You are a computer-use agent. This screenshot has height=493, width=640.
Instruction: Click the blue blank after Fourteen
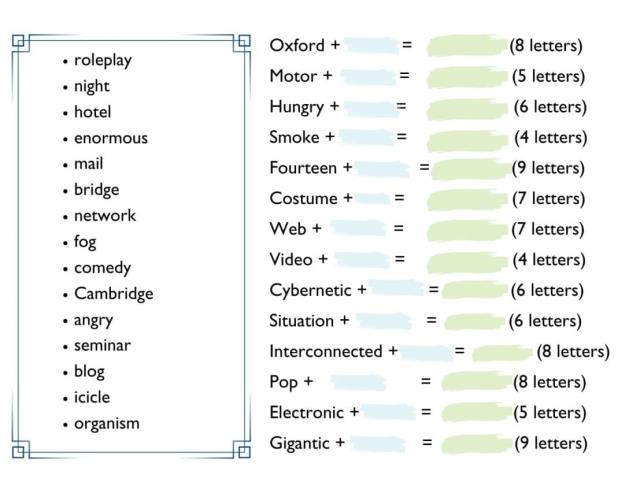[383, 169]
